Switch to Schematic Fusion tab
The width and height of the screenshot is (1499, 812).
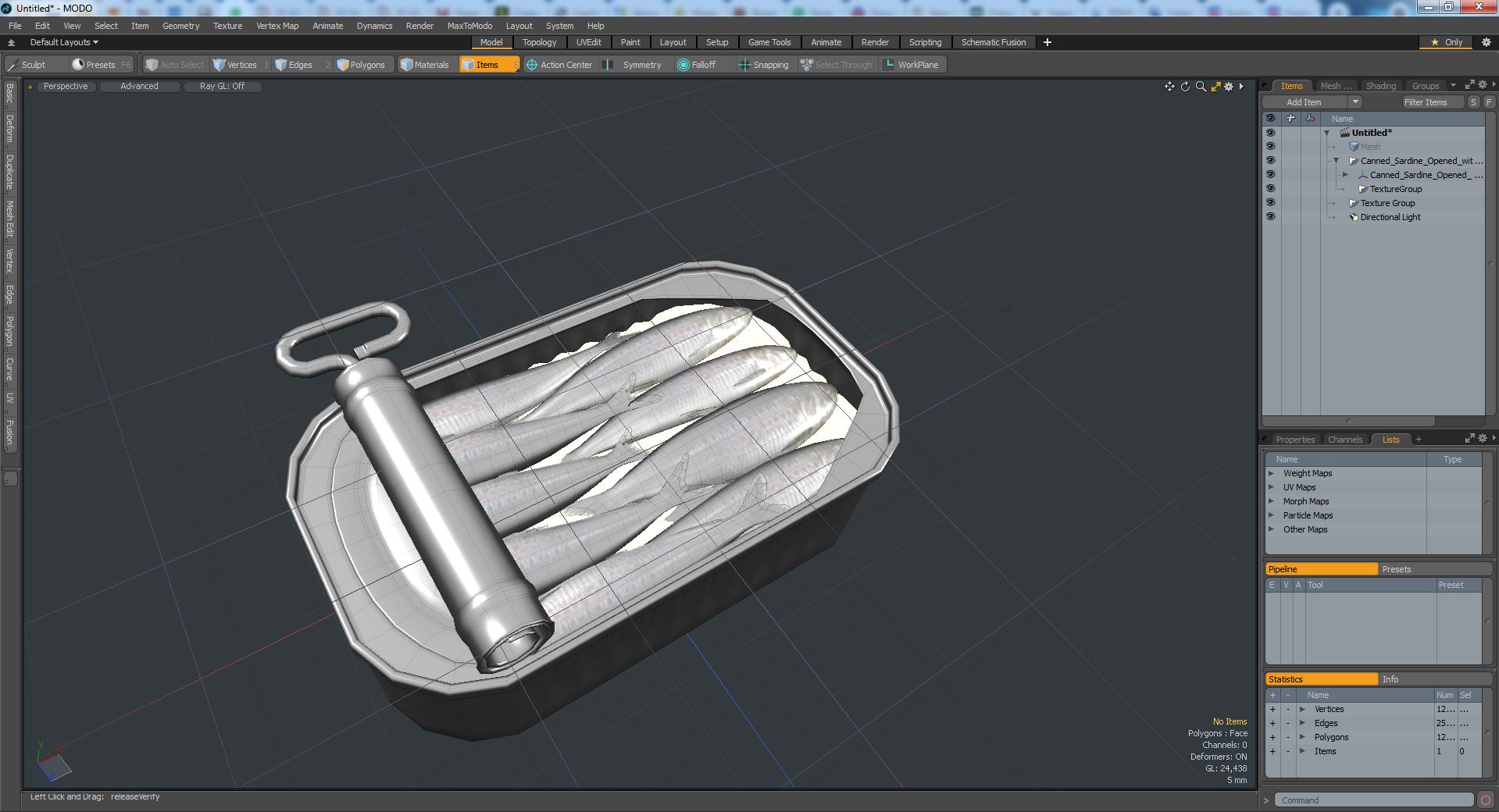click(993, 42)
